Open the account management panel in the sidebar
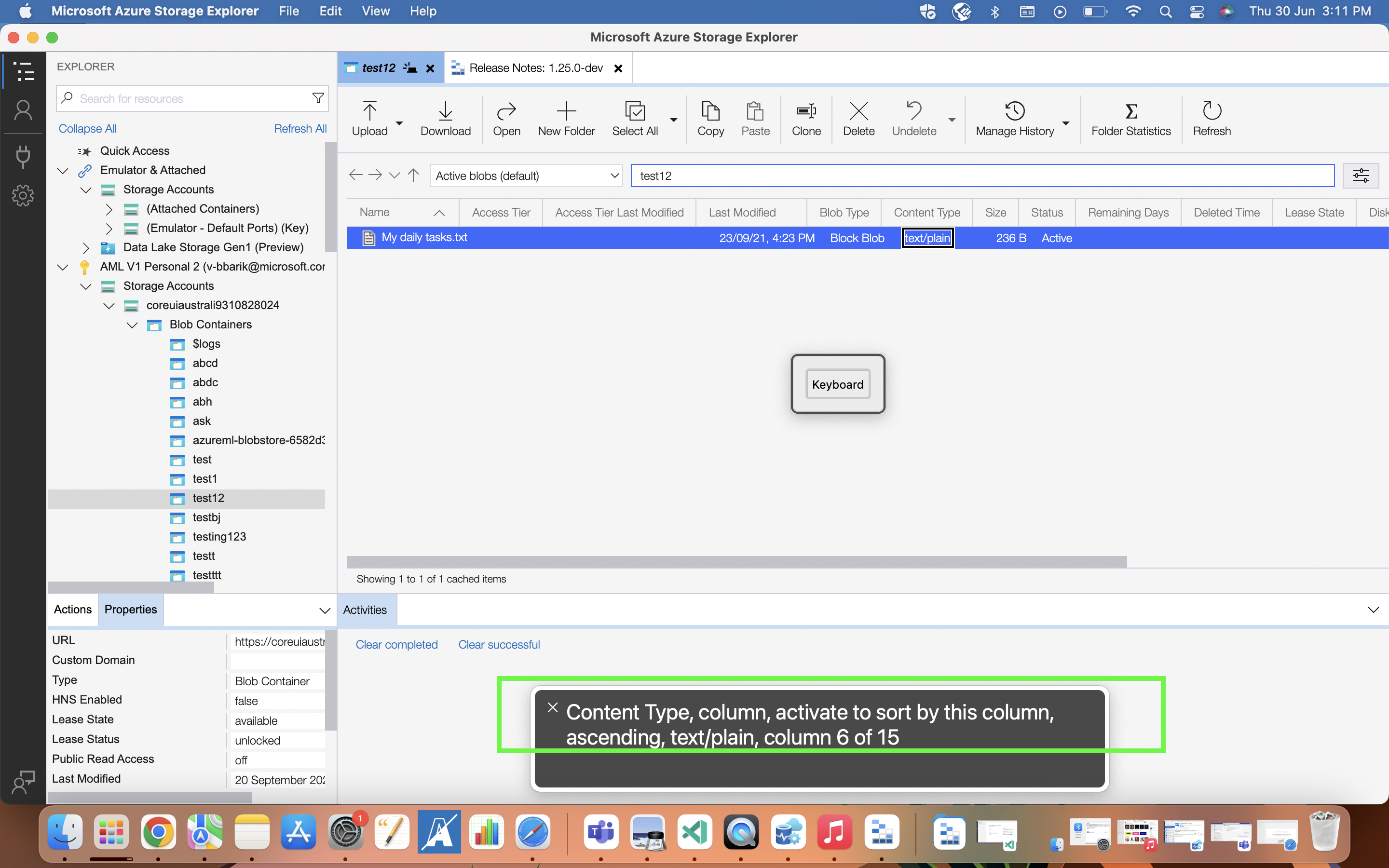The height and width of the screenshot is (868, 1389). [x=23, y=109]
